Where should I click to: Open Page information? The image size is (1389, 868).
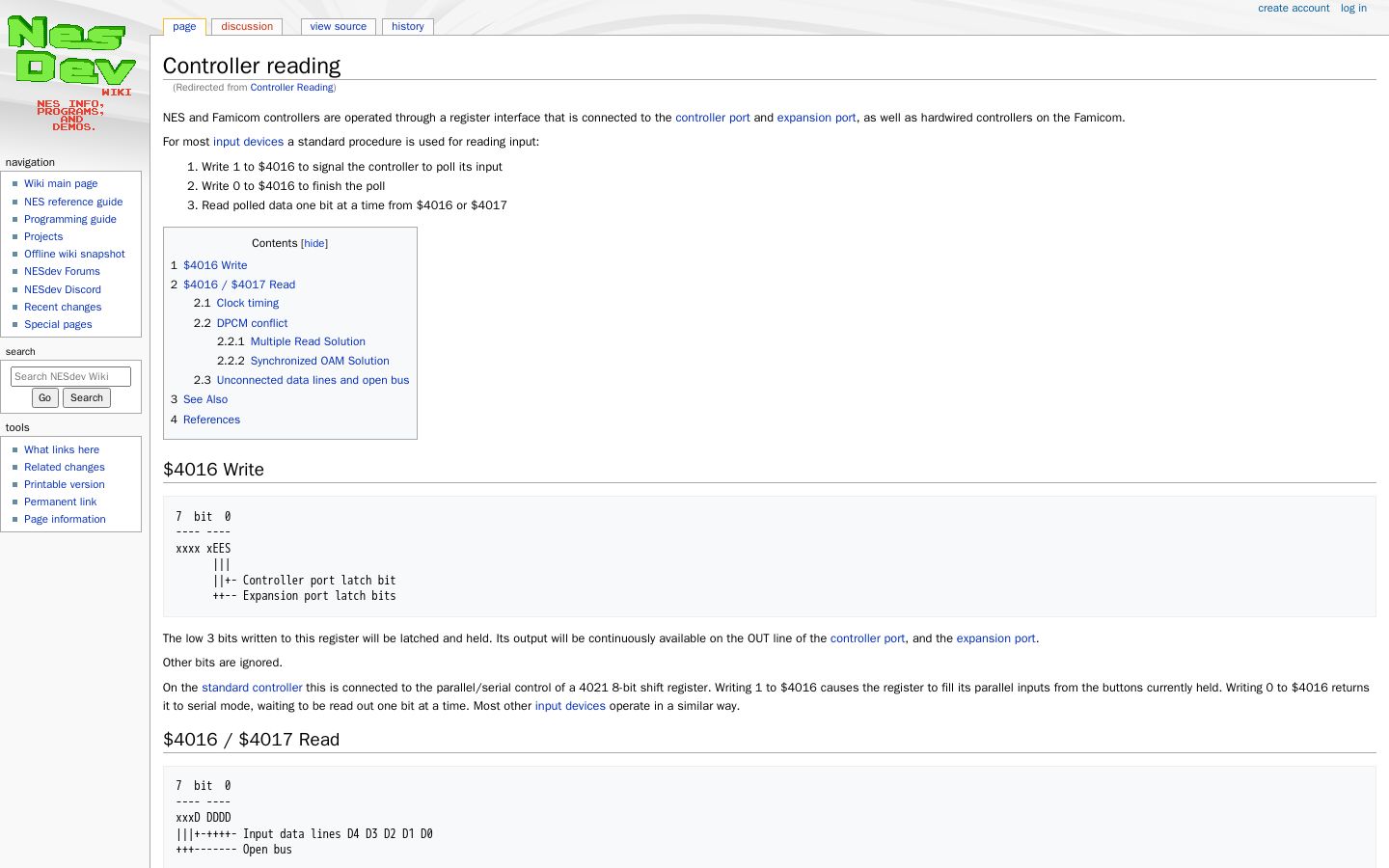coord(65,519)
